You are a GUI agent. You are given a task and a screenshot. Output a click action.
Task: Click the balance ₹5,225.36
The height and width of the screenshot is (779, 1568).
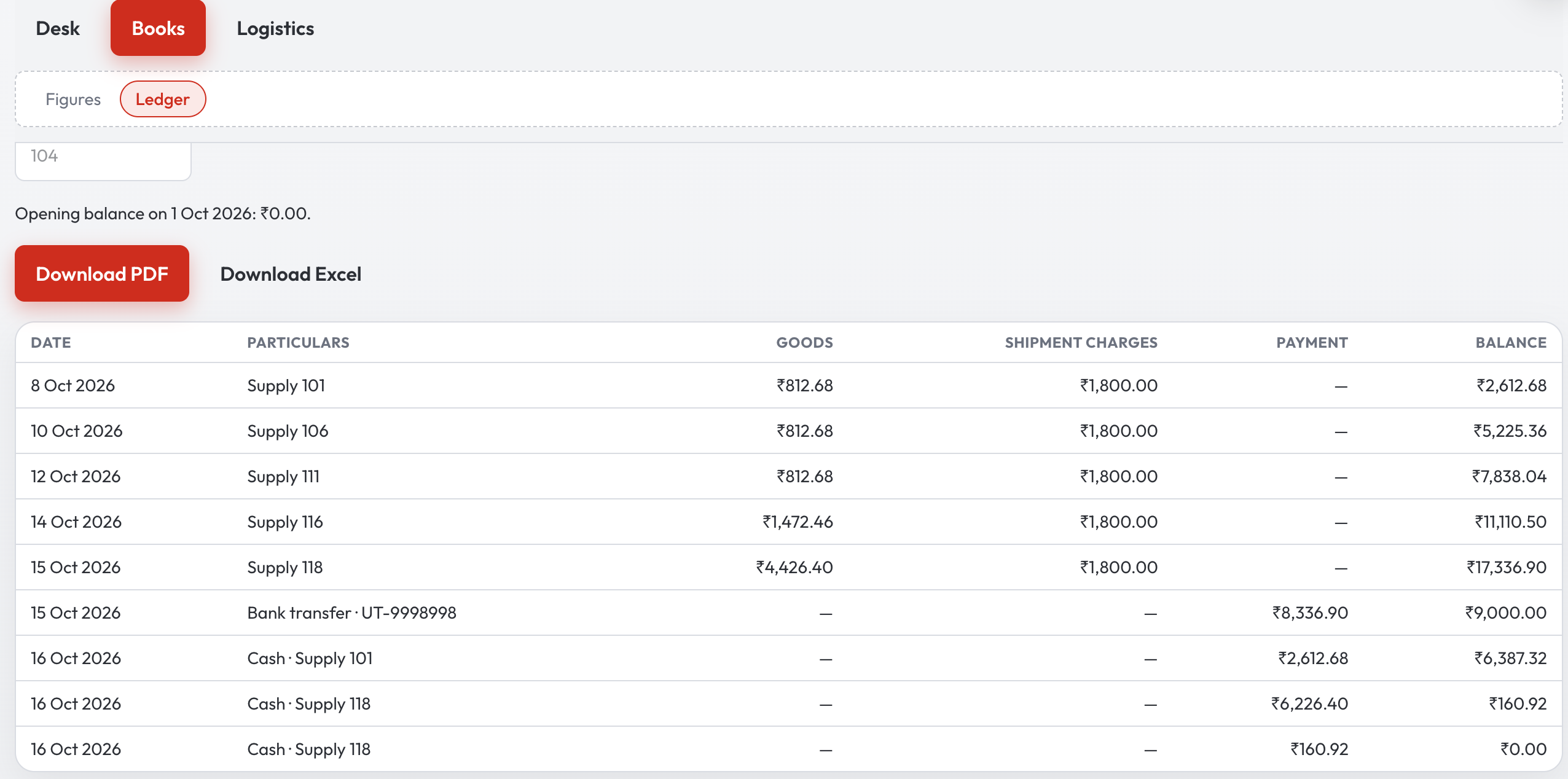[1510, 431]
